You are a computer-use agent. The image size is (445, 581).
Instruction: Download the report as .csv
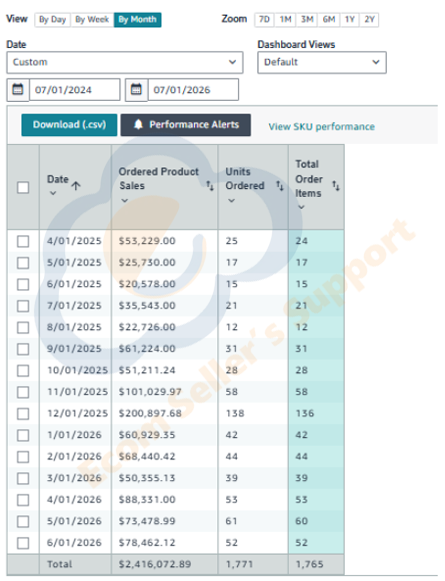coord(69,125)
